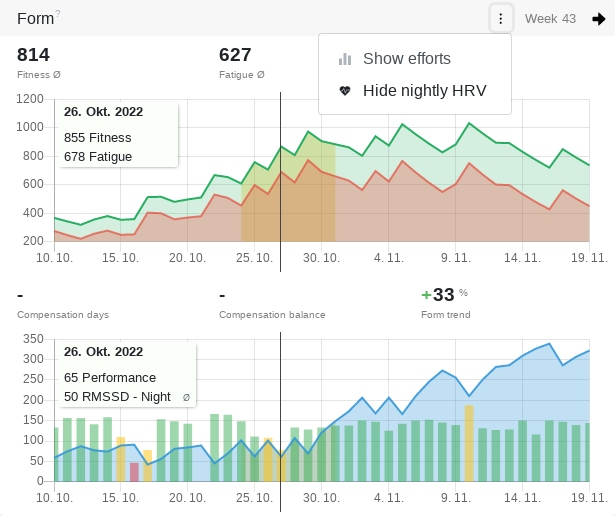Click the tall yellow HRV bar near 9.11.
Viewport: 615px width, 516px height.
coord(469,443)
